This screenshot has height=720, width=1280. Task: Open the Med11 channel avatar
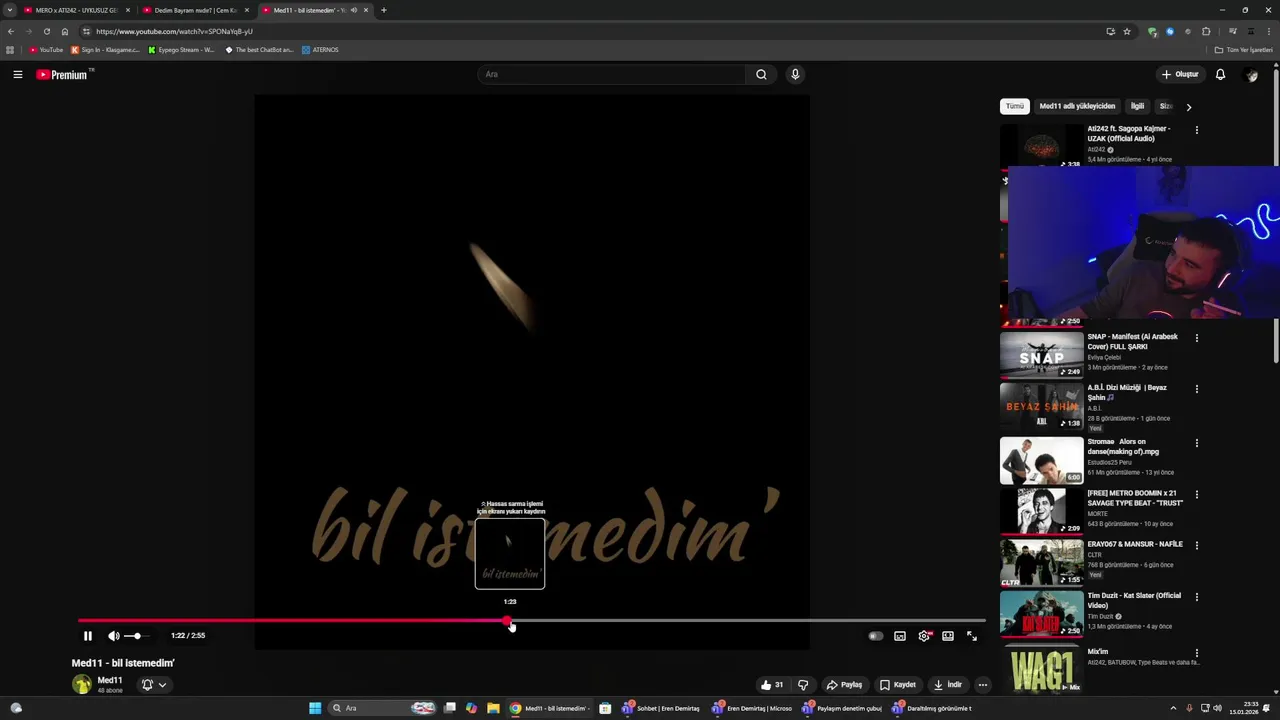tap(82, 685)
